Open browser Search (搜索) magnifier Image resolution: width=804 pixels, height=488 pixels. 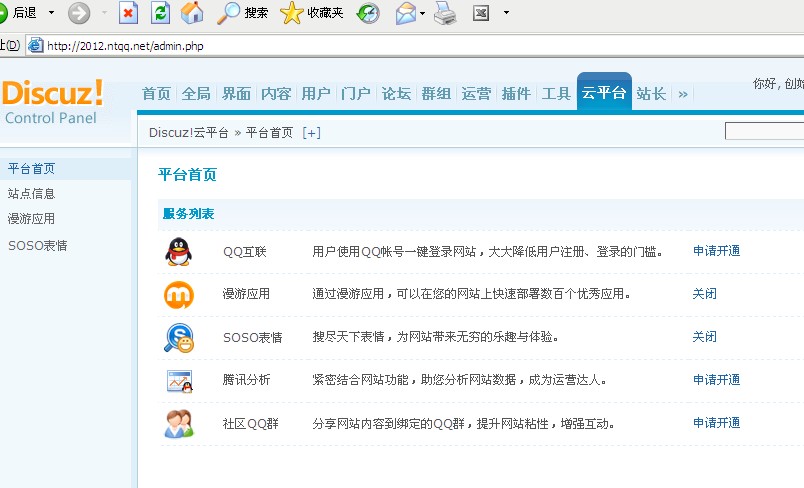(x=243, y=13)
